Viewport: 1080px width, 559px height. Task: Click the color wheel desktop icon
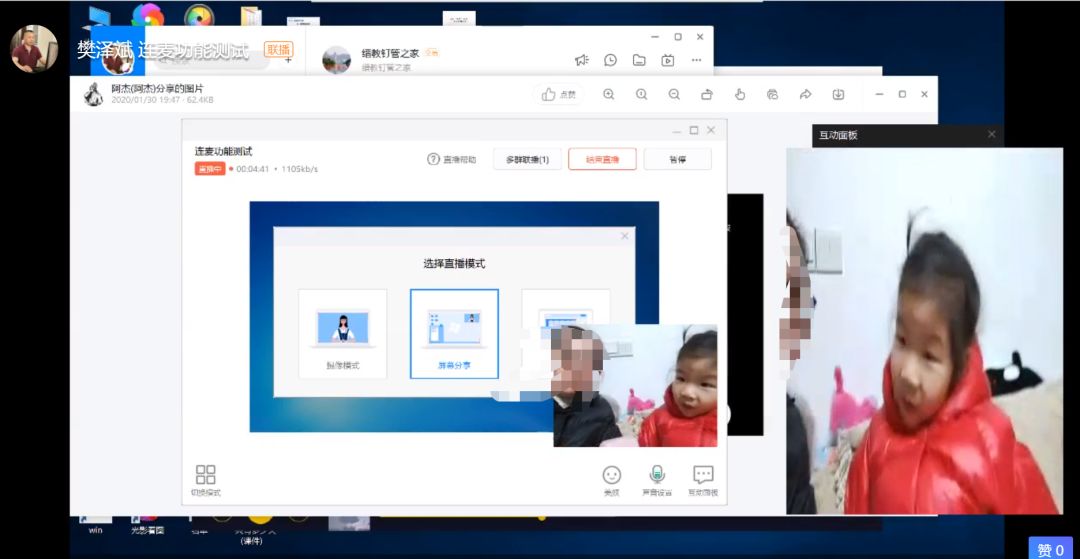(199, 15)
